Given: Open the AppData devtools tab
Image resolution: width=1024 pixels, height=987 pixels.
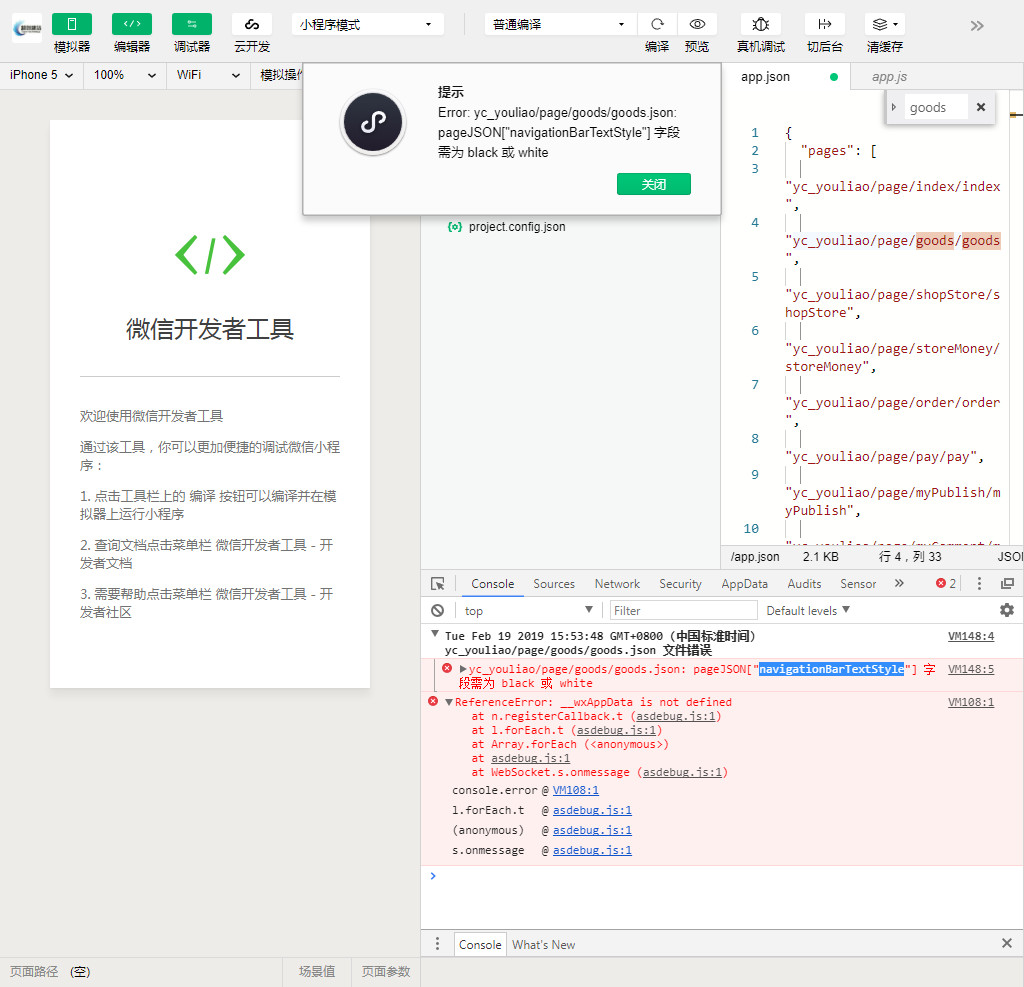Looking at the screenshot, I should pyautogui.click(x=744, y=584).
